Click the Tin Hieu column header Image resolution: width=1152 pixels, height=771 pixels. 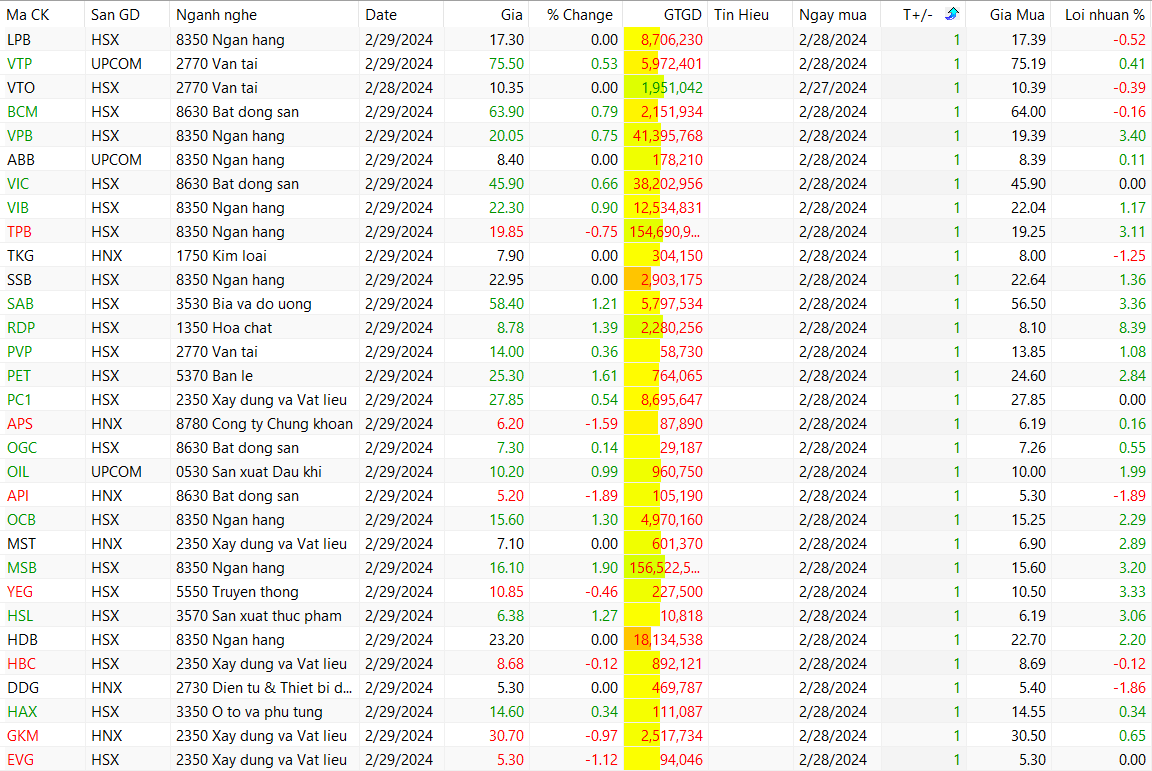point(738,15)
